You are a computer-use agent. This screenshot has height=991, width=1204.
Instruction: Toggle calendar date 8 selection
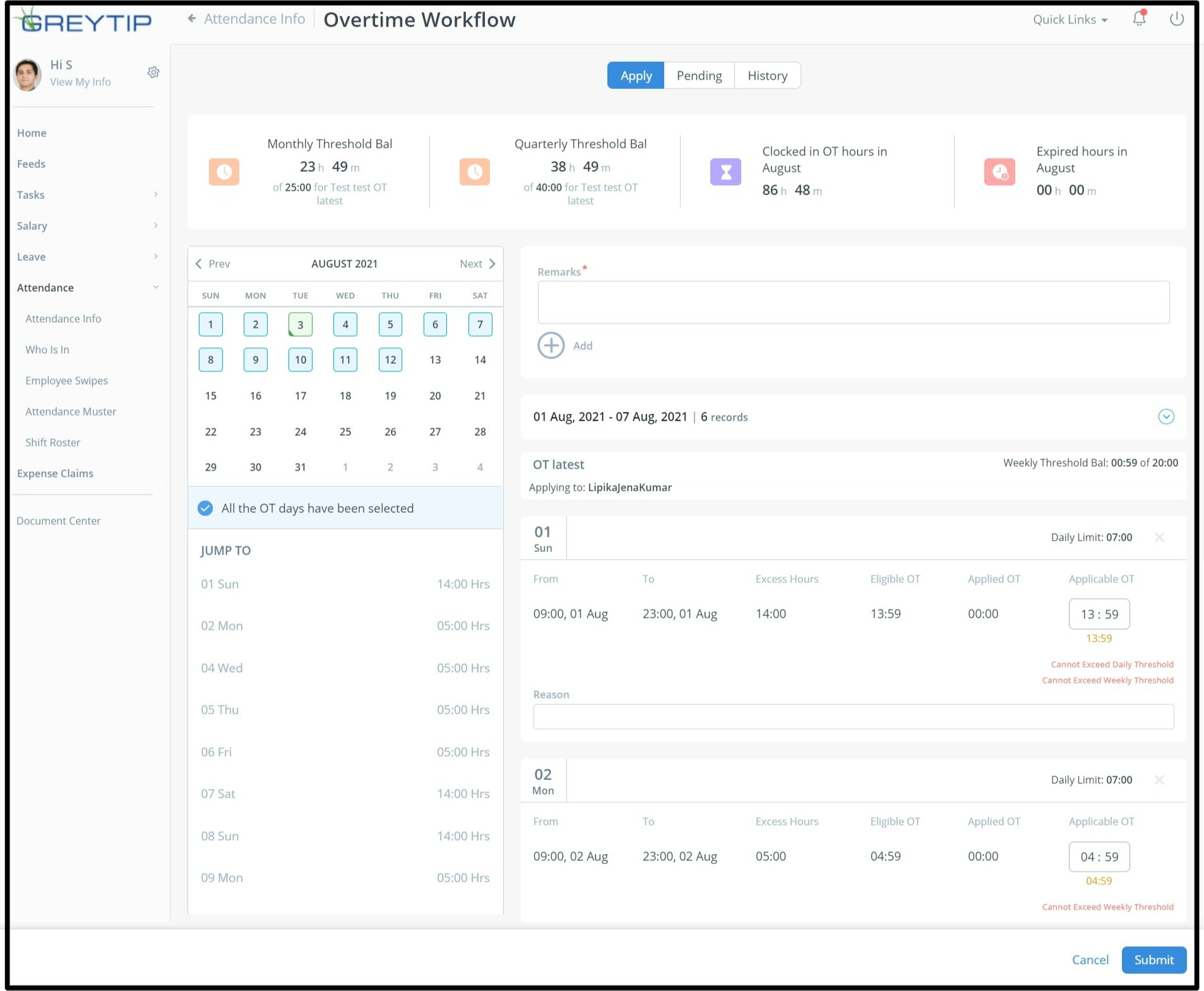pyautogui.click(x=210, y=359)
